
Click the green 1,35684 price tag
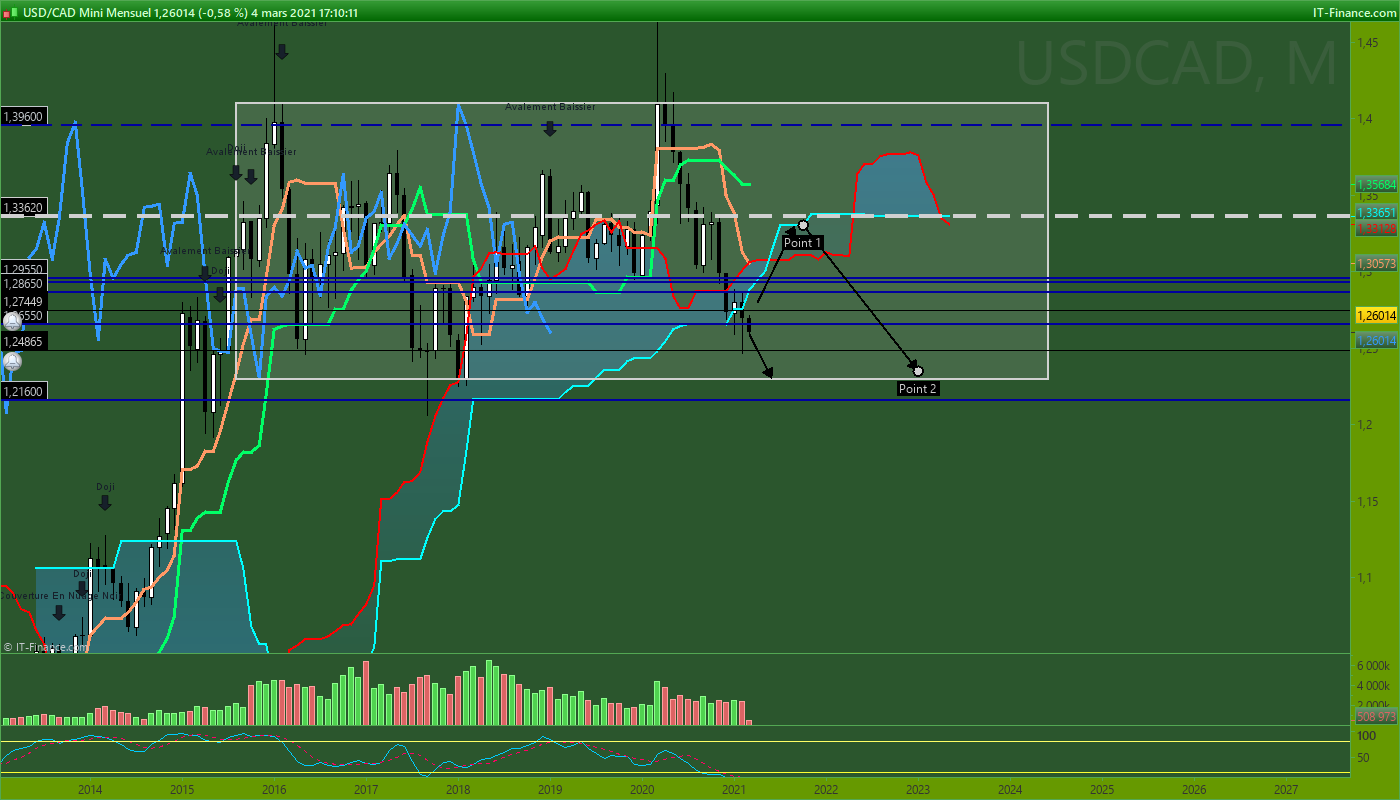pos(1375,185)
